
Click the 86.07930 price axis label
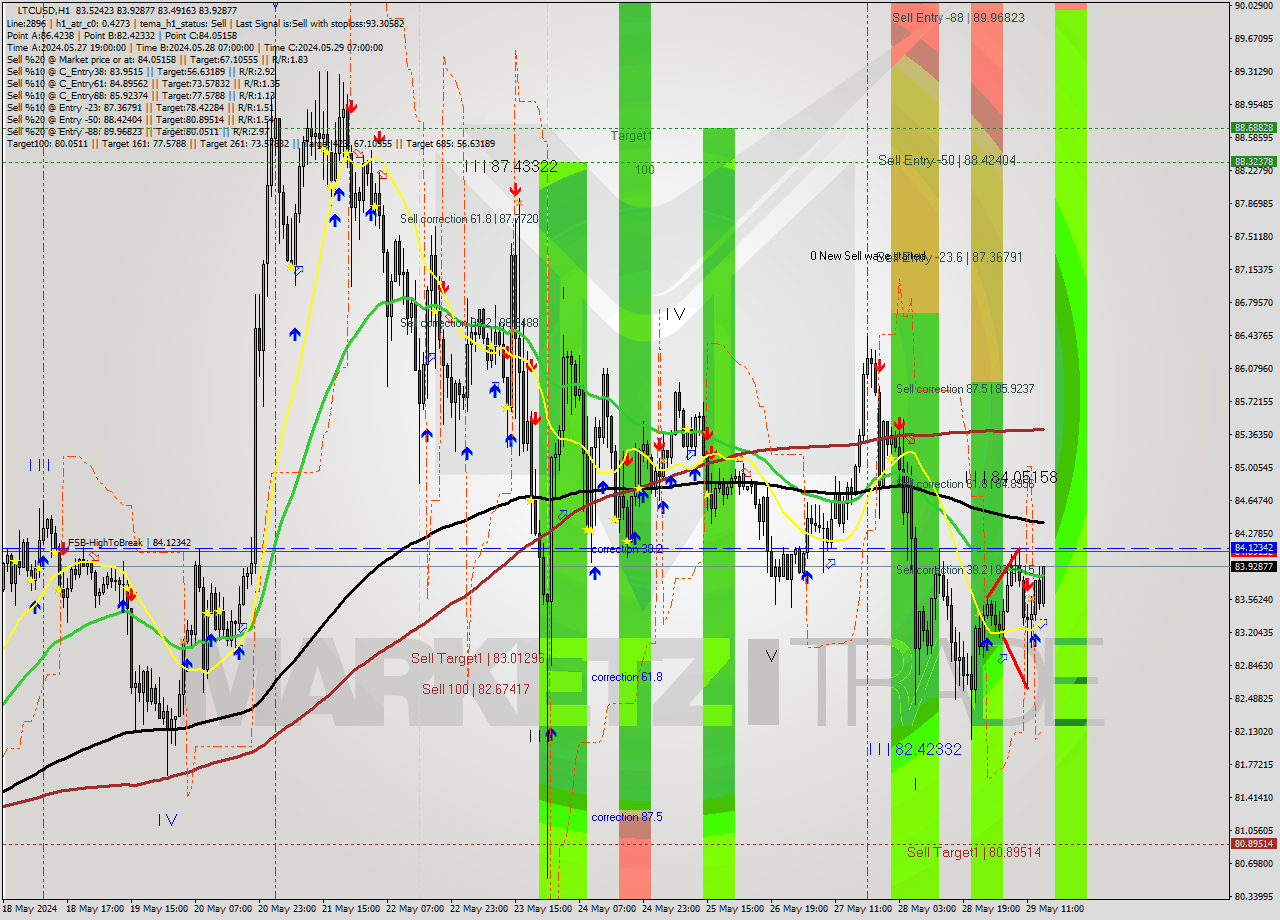(1254, 369)
